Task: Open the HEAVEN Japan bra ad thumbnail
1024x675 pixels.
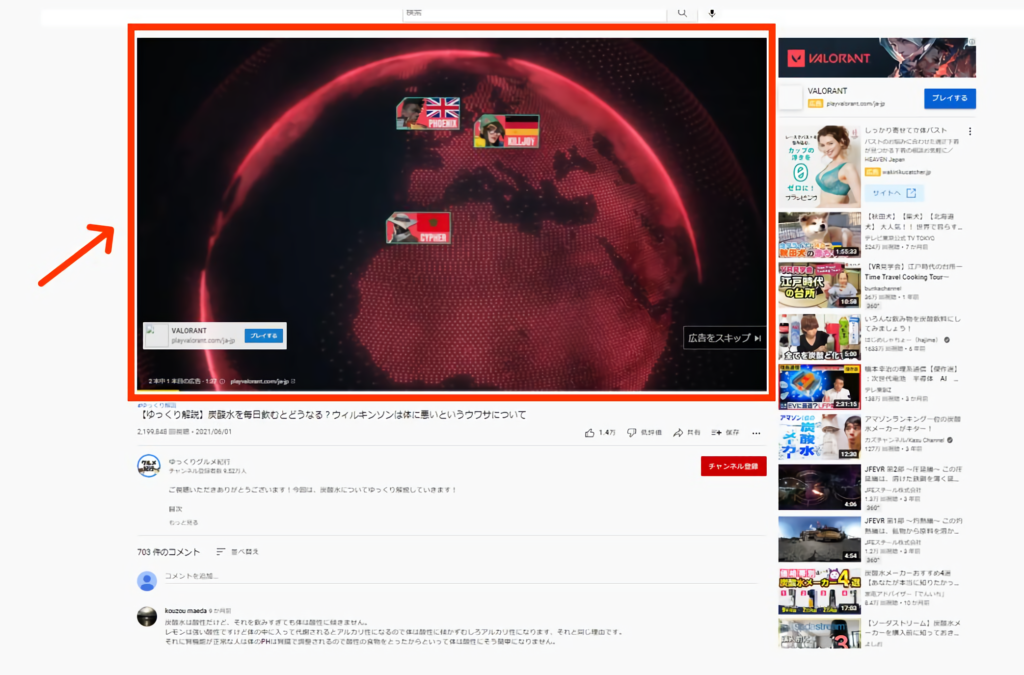Action: pos(820,166)
